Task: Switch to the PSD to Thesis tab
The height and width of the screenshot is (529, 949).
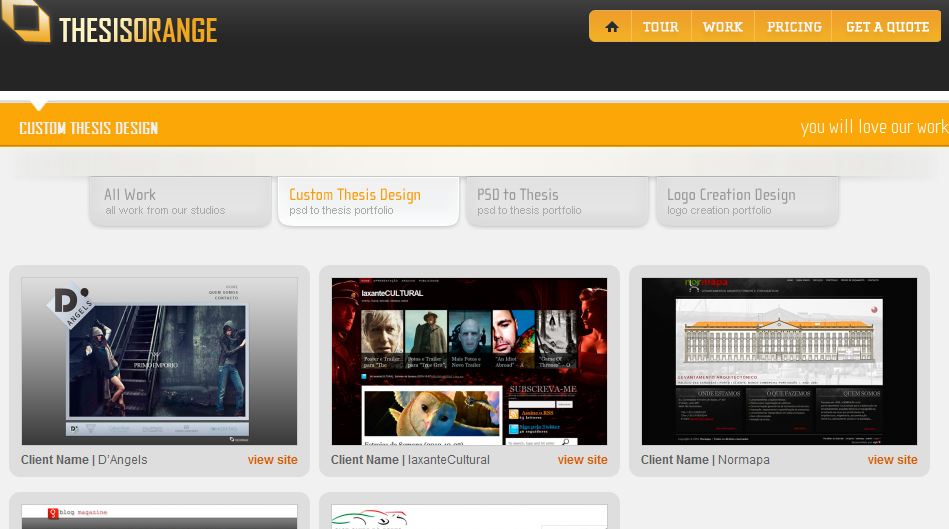Action: pos(557,202)
